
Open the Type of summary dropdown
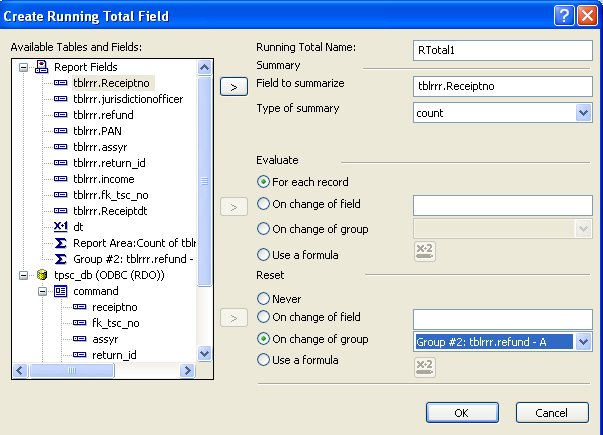coord(584,113)
